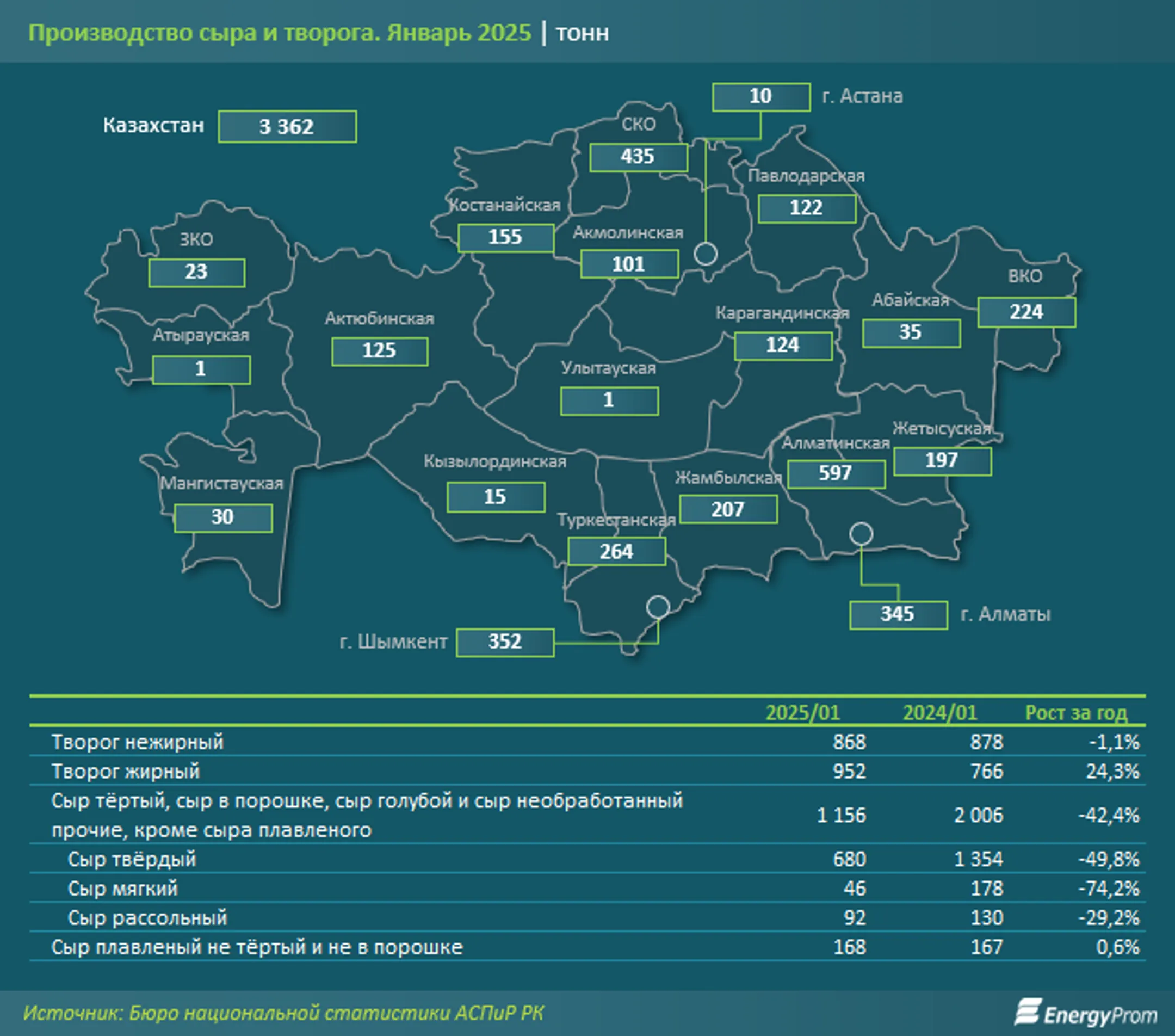Select the г. Астана value box 10
The width and height of the screenshot is (1175, 1036).
point(761,97)
